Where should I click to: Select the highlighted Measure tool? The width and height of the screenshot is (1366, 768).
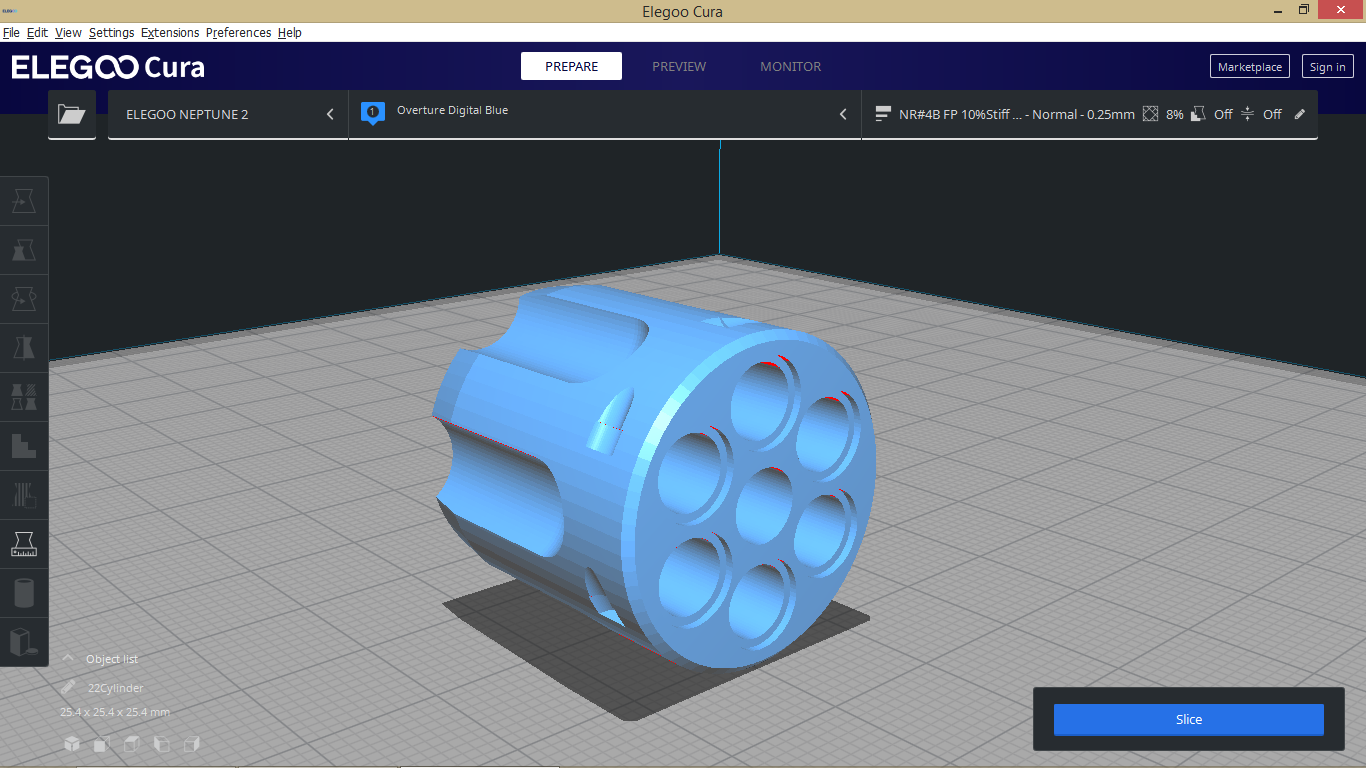pyautogui.click(x=24, y=543)
